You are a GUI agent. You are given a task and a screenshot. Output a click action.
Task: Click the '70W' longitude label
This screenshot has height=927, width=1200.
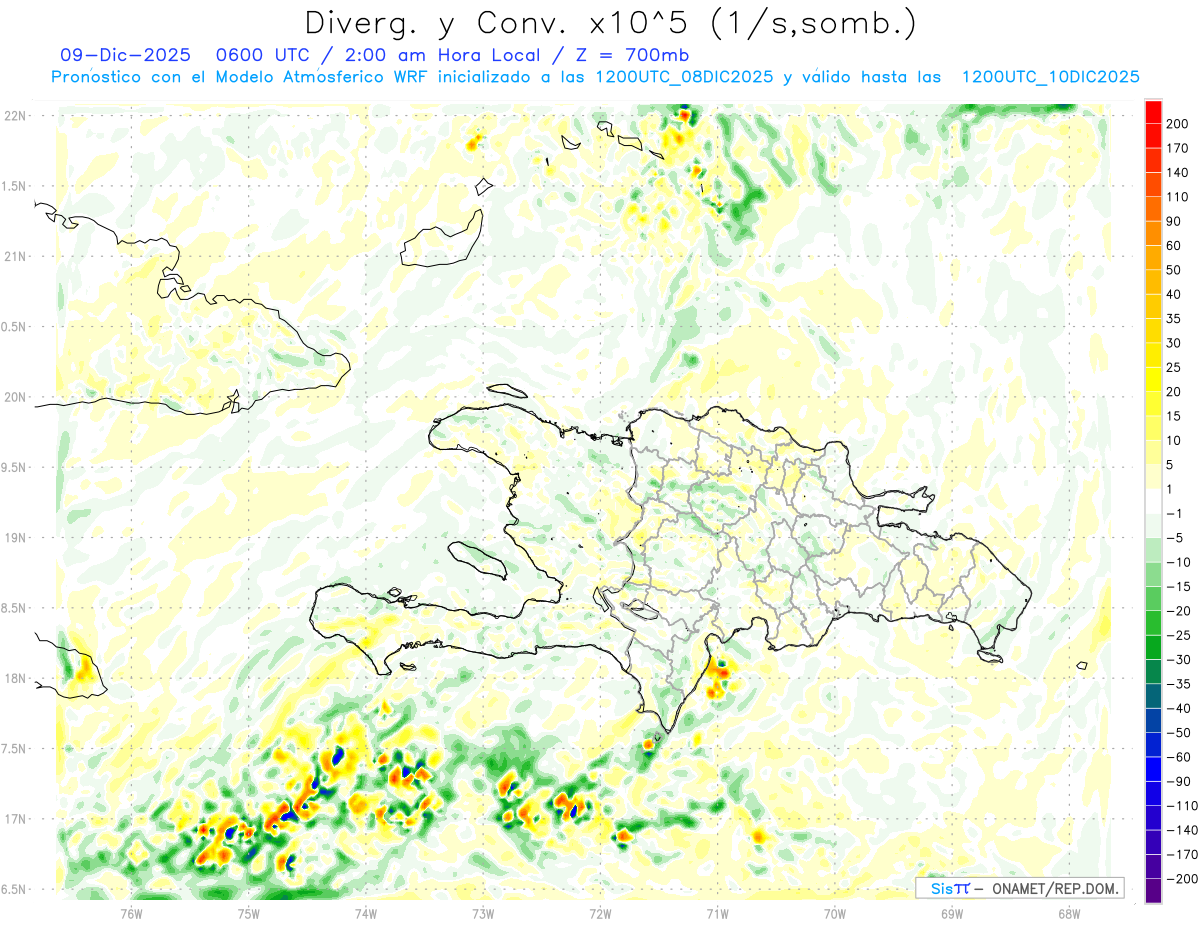coord(835,913)
